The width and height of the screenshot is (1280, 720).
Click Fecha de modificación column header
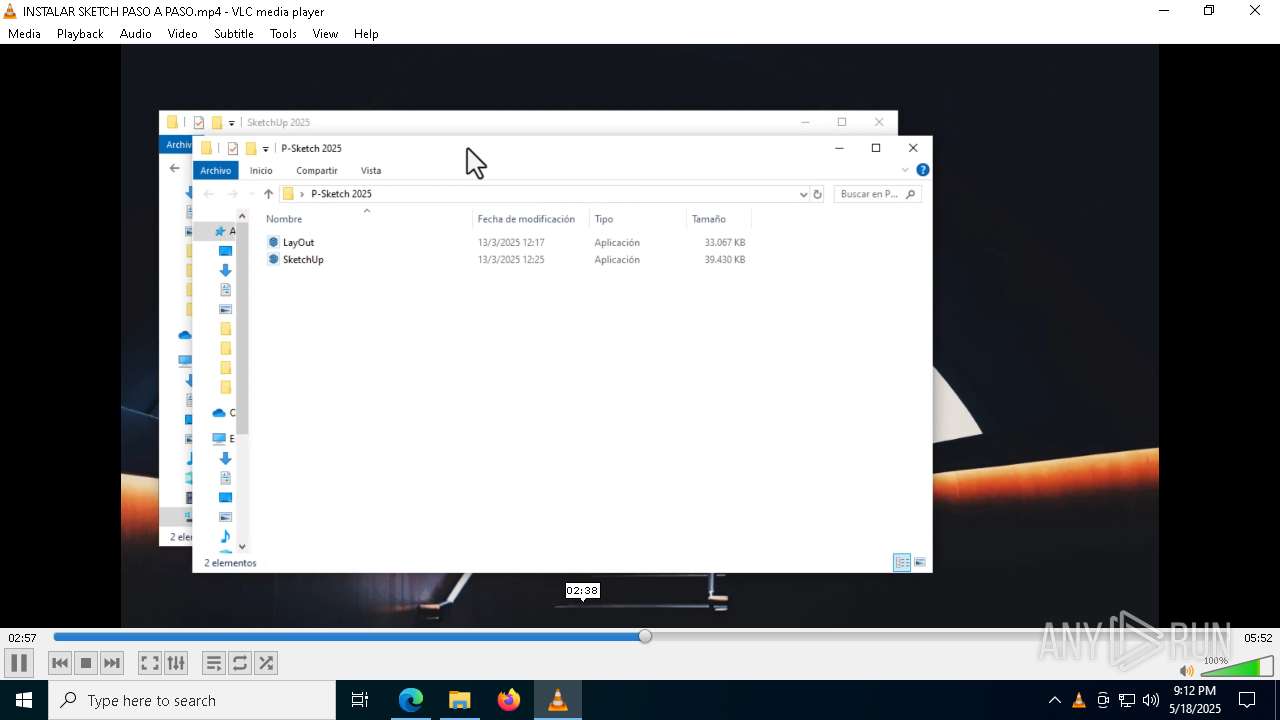tap(526, 219)
